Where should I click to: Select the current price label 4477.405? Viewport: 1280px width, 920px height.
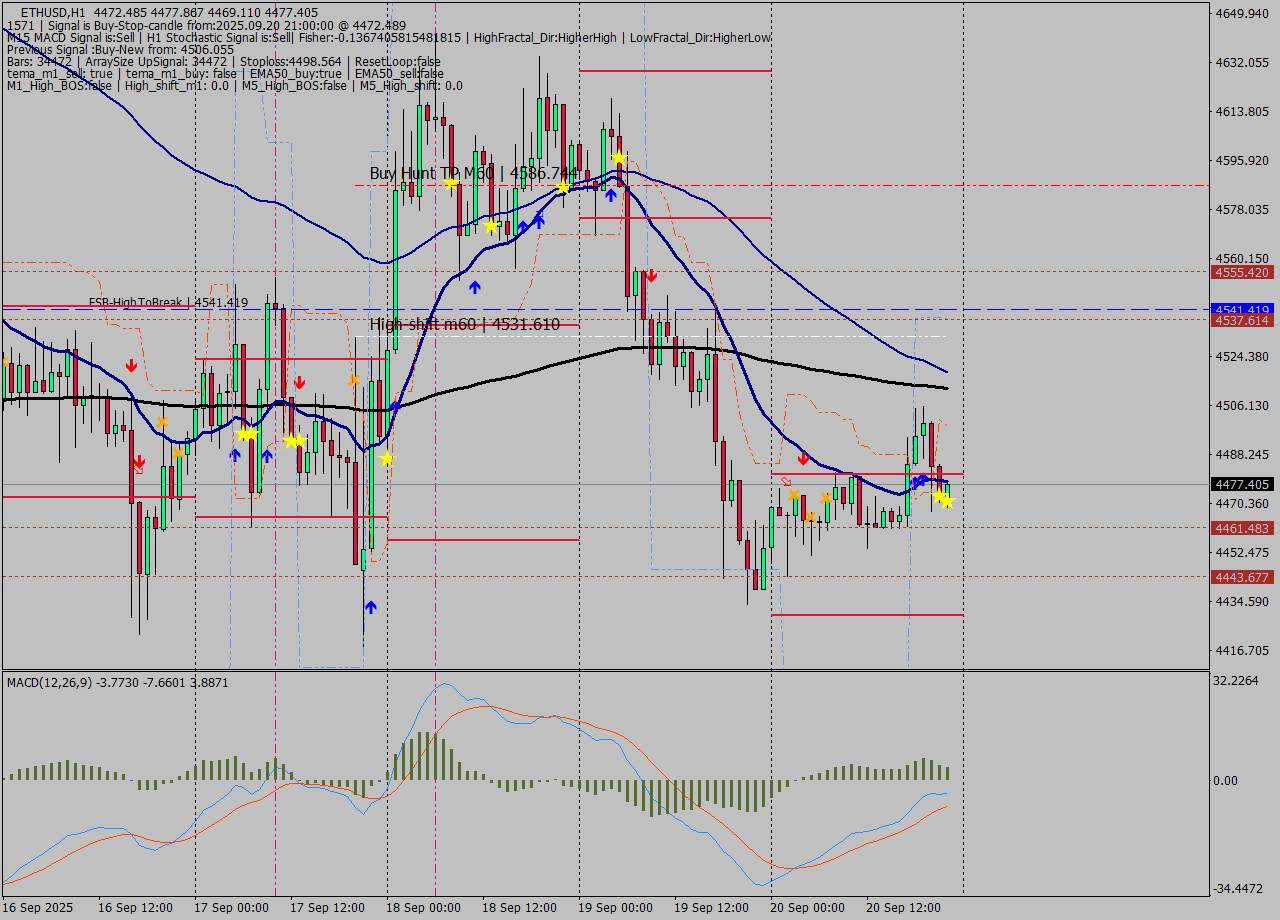(x=1240, y=485)
